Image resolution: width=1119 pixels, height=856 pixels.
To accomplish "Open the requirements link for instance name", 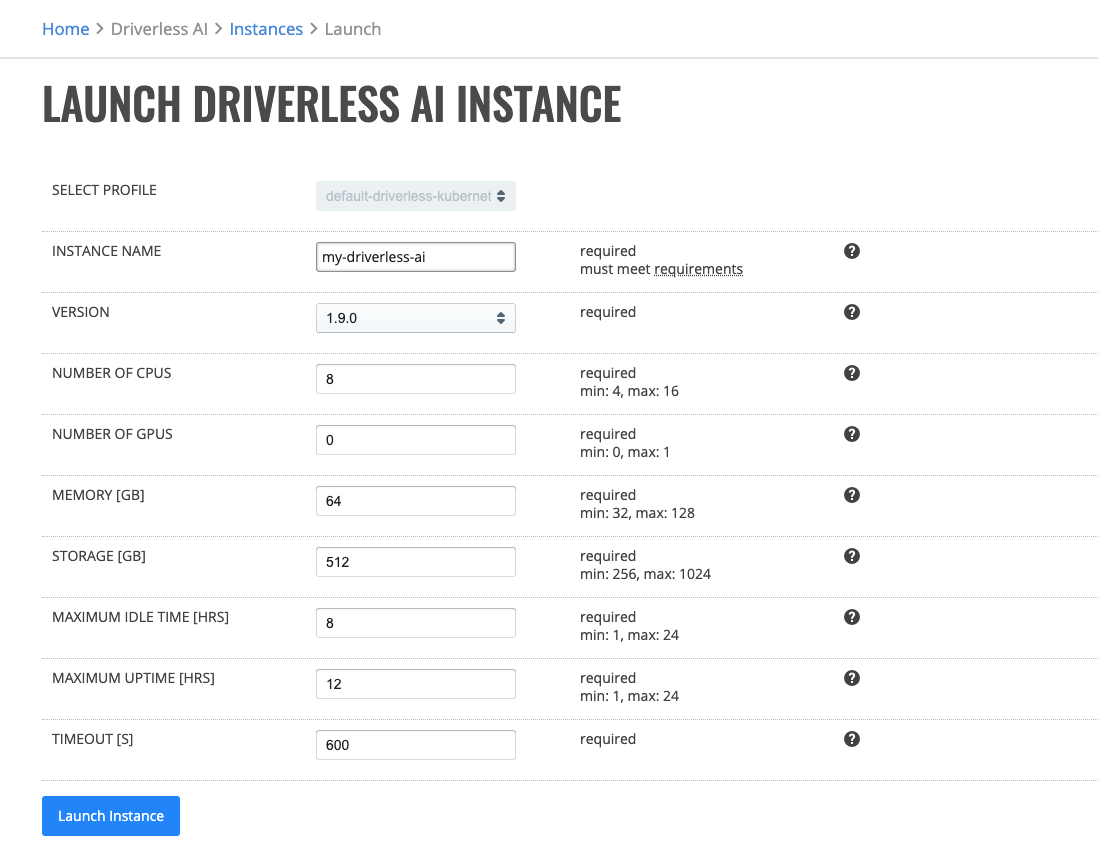I will point(698,269).
